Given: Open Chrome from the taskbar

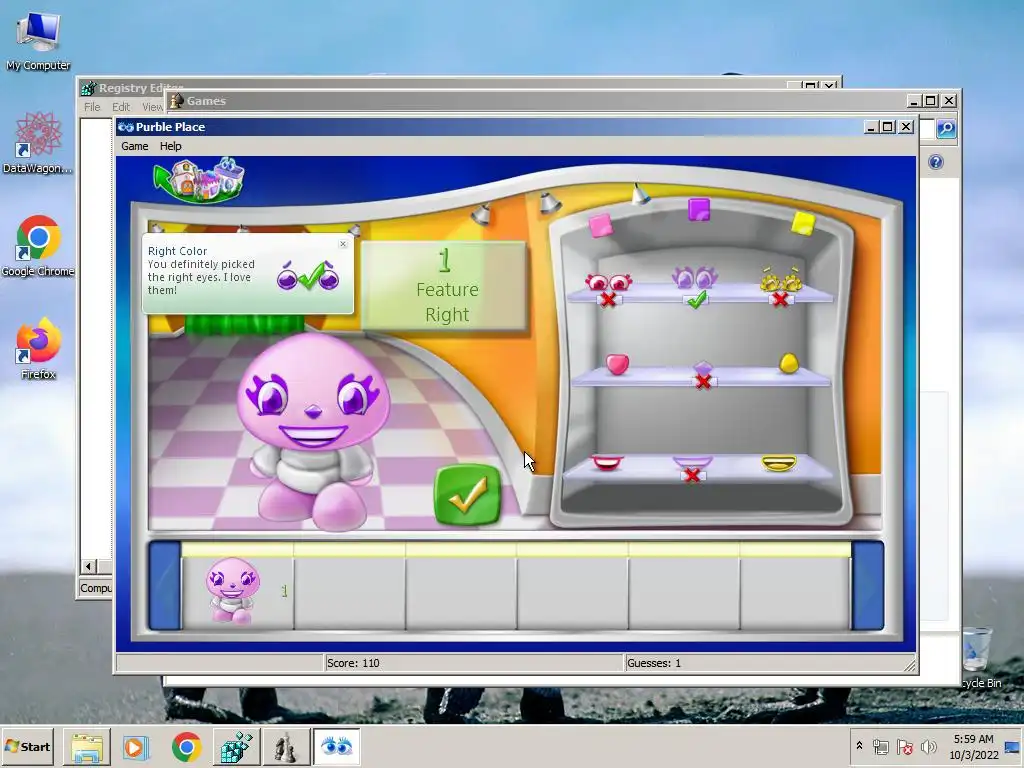Looking at the screenshot, I should [186, 746].
